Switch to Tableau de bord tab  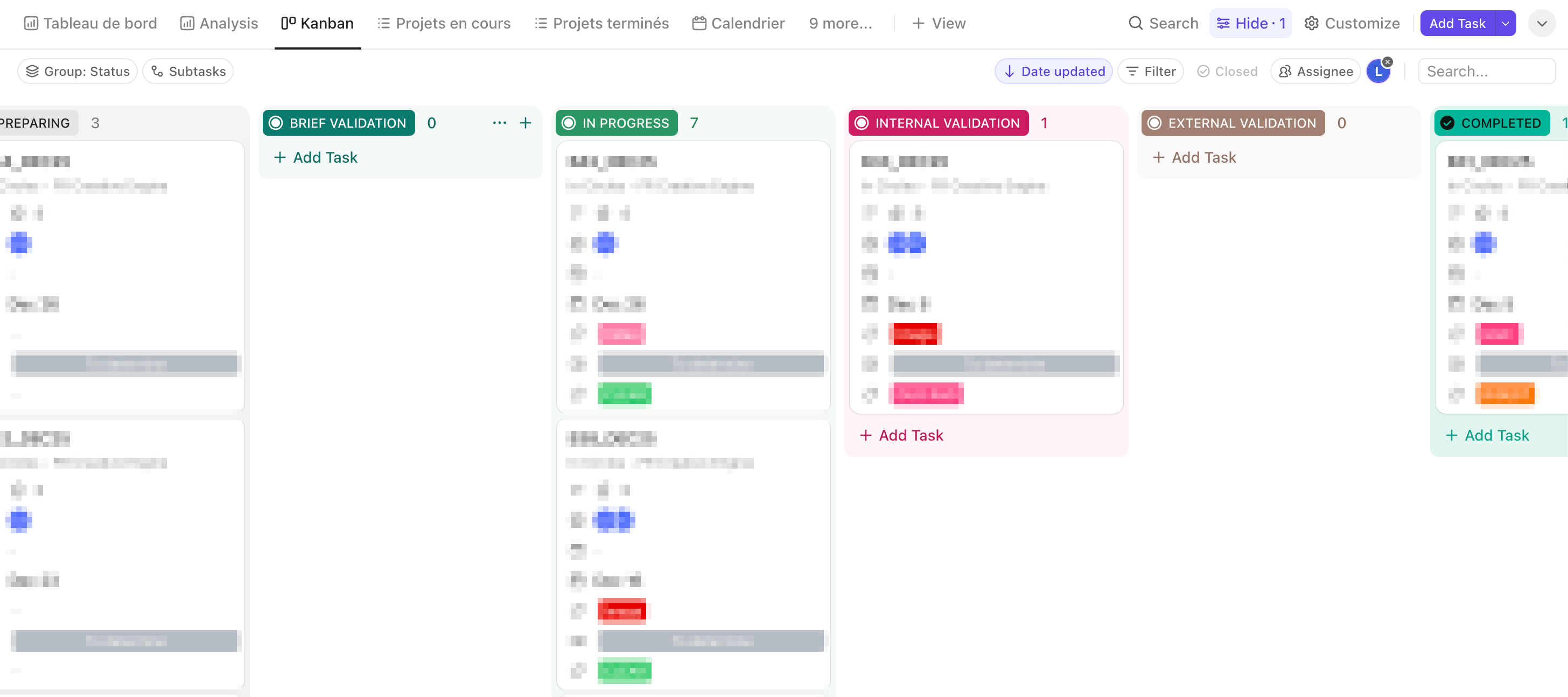(x=90, y=23)
